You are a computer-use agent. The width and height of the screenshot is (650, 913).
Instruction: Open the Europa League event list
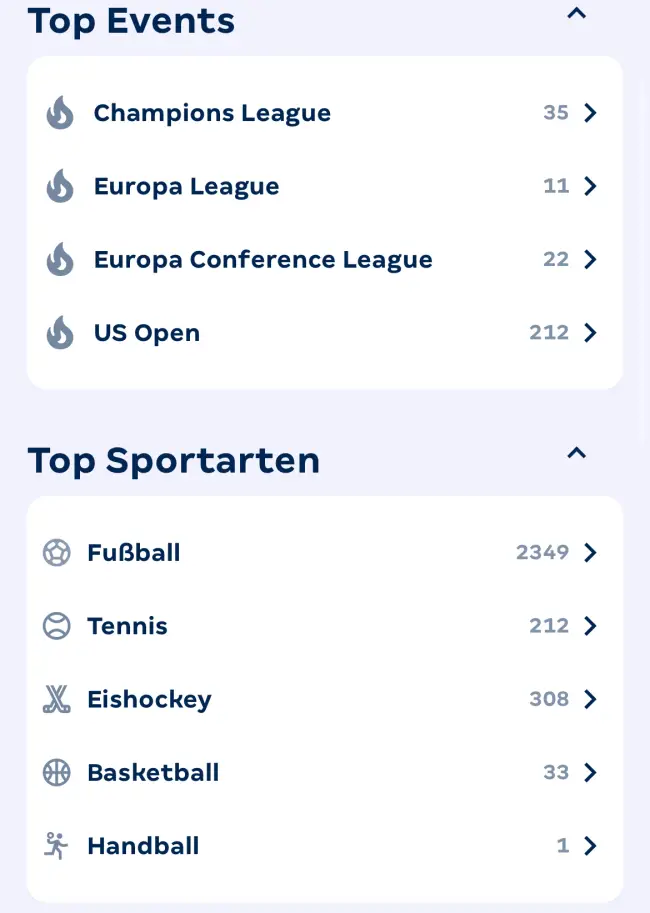click(x=187, y=186)
